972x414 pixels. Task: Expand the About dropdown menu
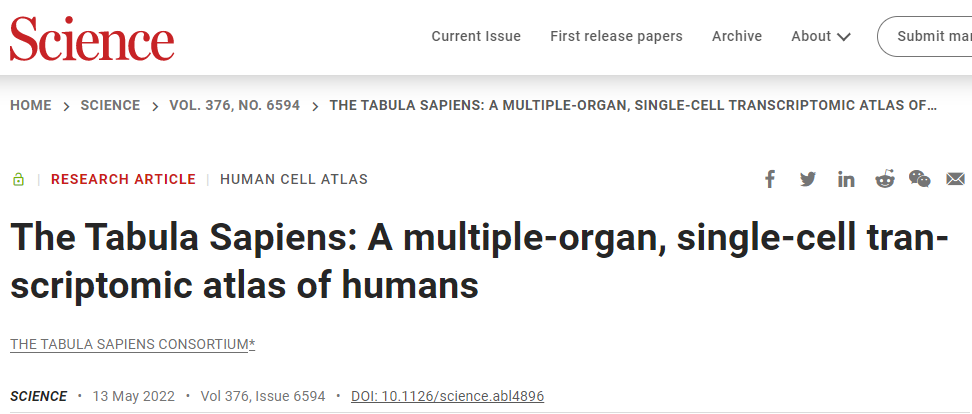pyautogui.click(x=821, y=37)
